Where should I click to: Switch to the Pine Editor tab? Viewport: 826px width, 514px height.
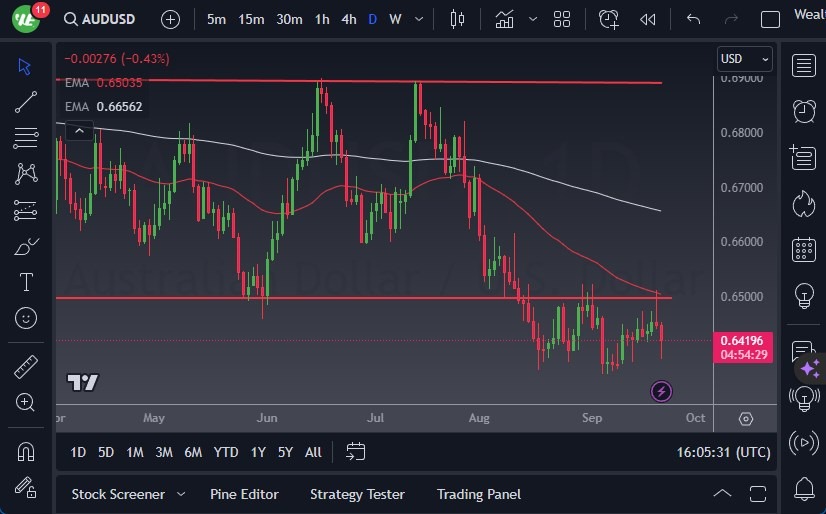pyautogui.click(x=244, y=494)
